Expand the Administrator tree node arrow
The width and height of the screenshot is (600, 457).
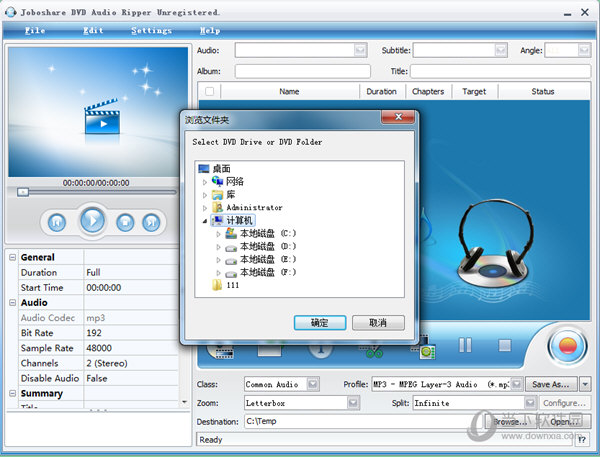click(x=205, y=208)
